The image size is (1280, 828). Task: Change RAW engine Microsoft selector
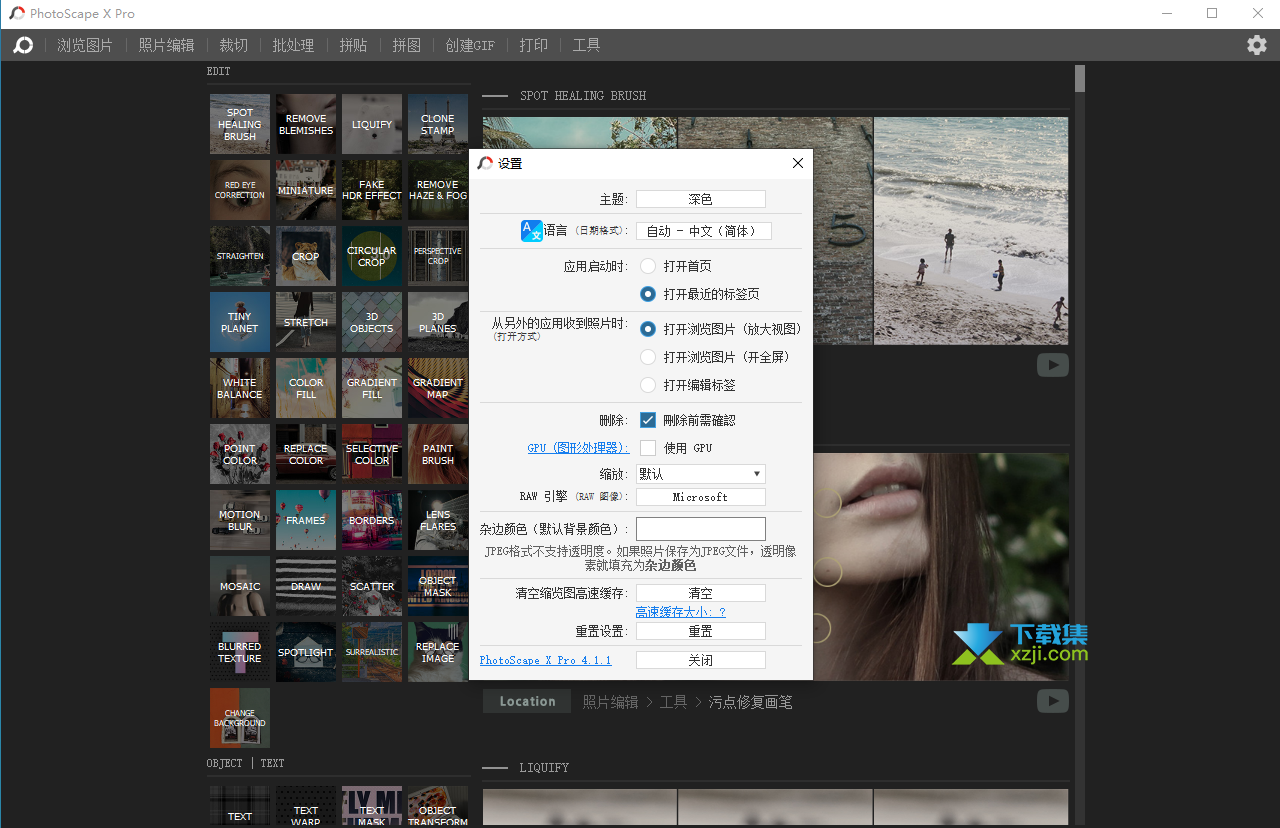(701, 497)
